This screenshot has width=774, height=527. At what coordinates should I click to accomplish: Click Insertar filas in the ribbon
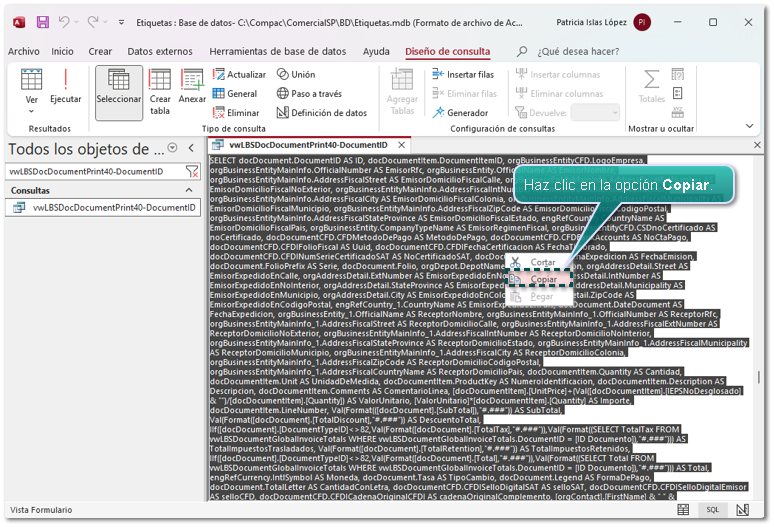point(462,74)
